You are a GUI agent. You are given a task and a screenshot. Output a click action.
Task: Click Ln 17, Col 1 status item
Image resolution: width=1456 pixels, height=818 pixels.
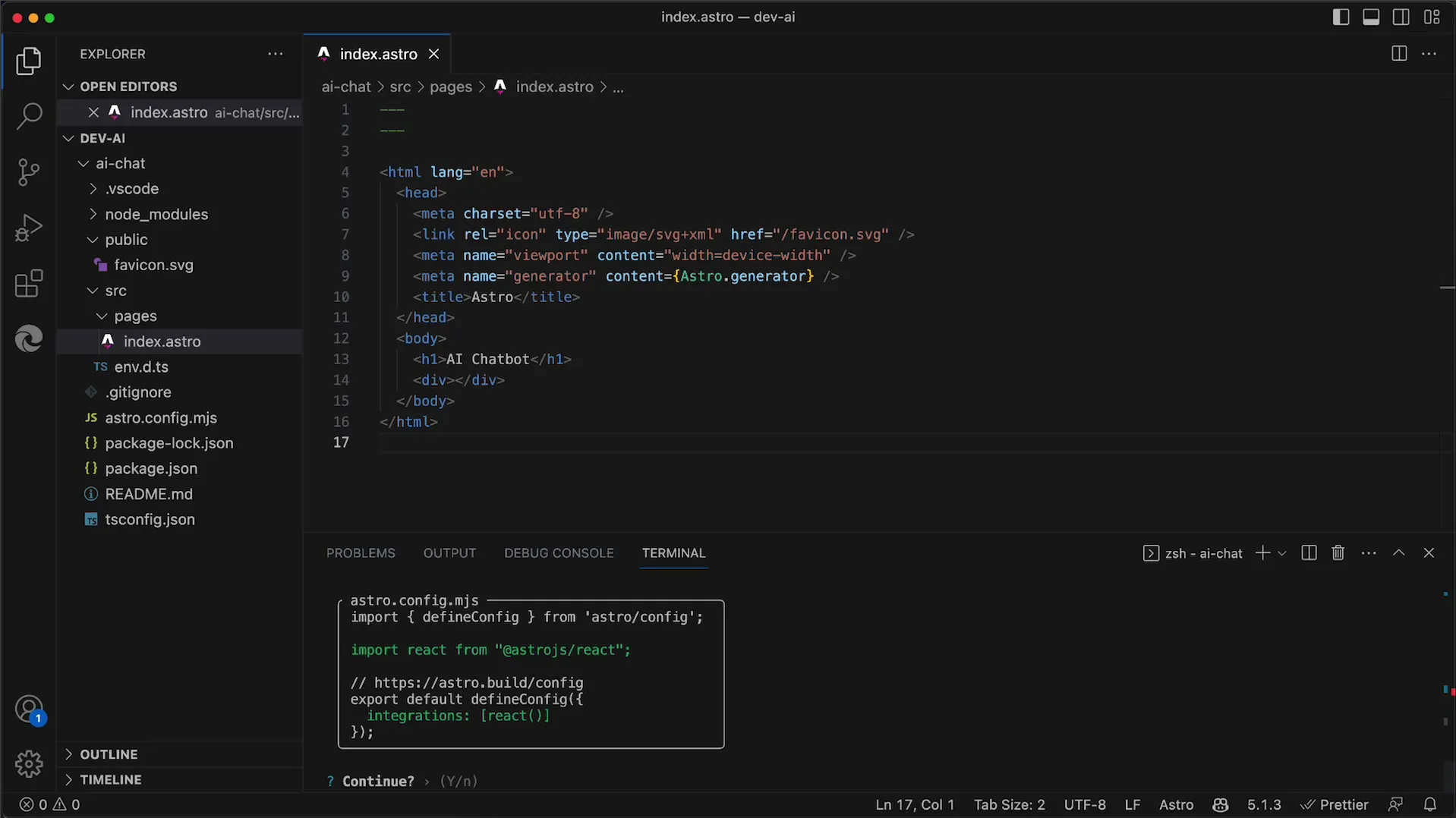915,805
